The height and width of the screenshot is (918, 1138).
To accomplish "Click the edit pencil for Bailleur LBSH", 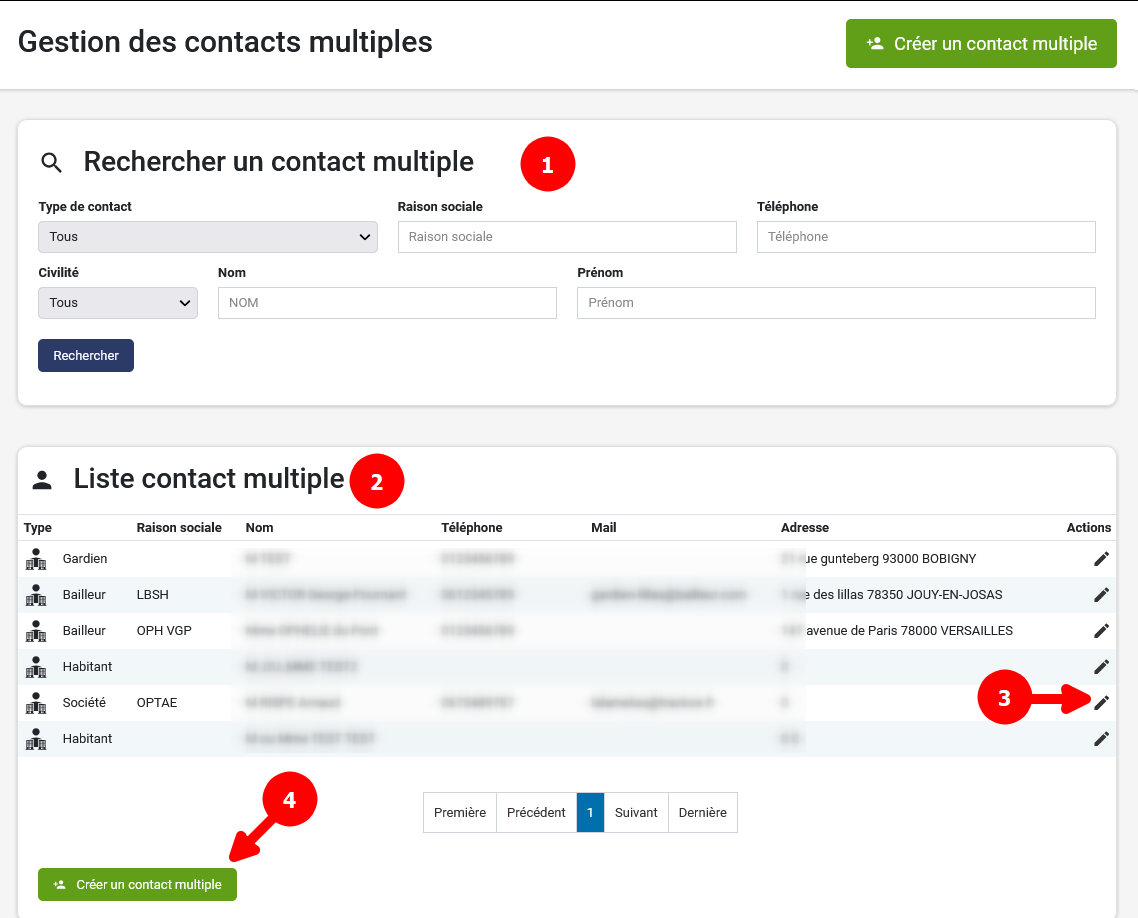I will pyautogui.click(x=1101, y=595).
